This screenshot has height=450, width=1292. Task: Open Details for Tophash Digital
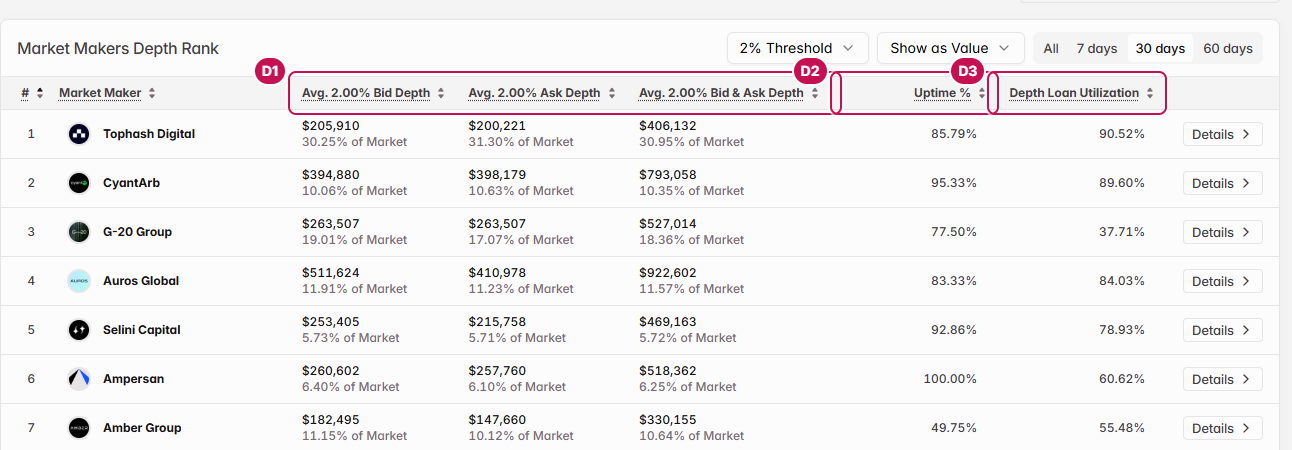coord(1222,134)
